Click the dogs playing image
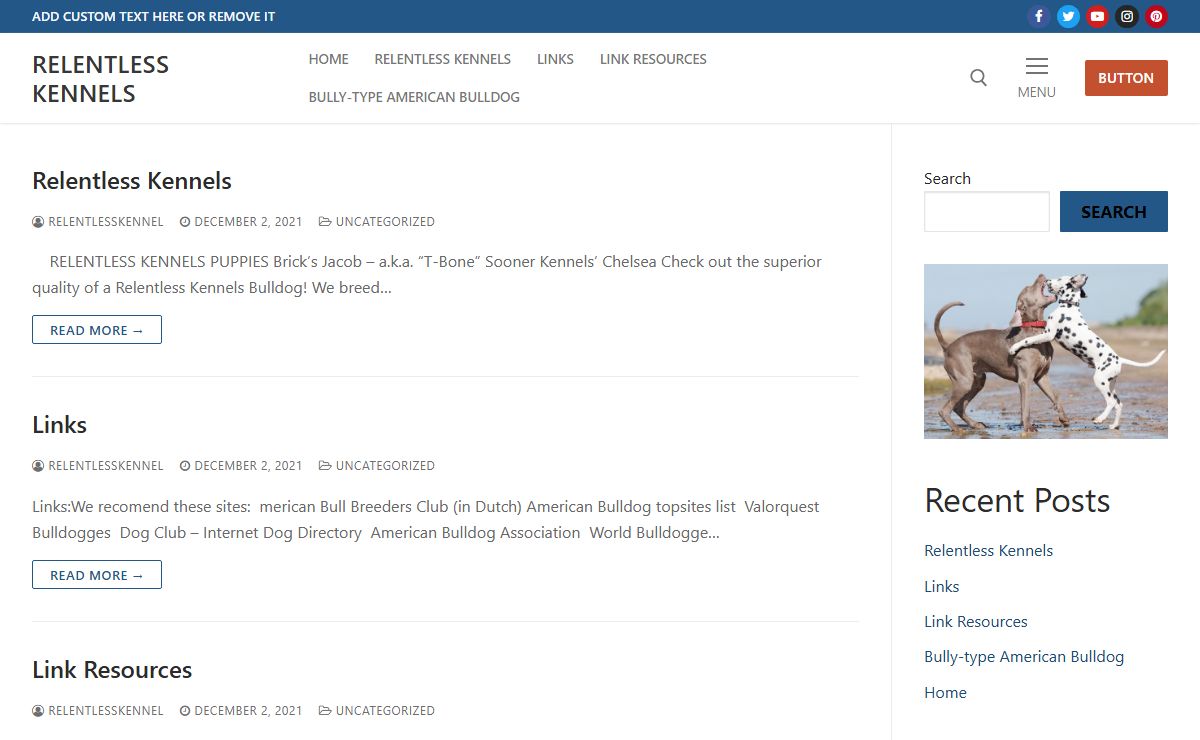 (x=1045, y=351)
